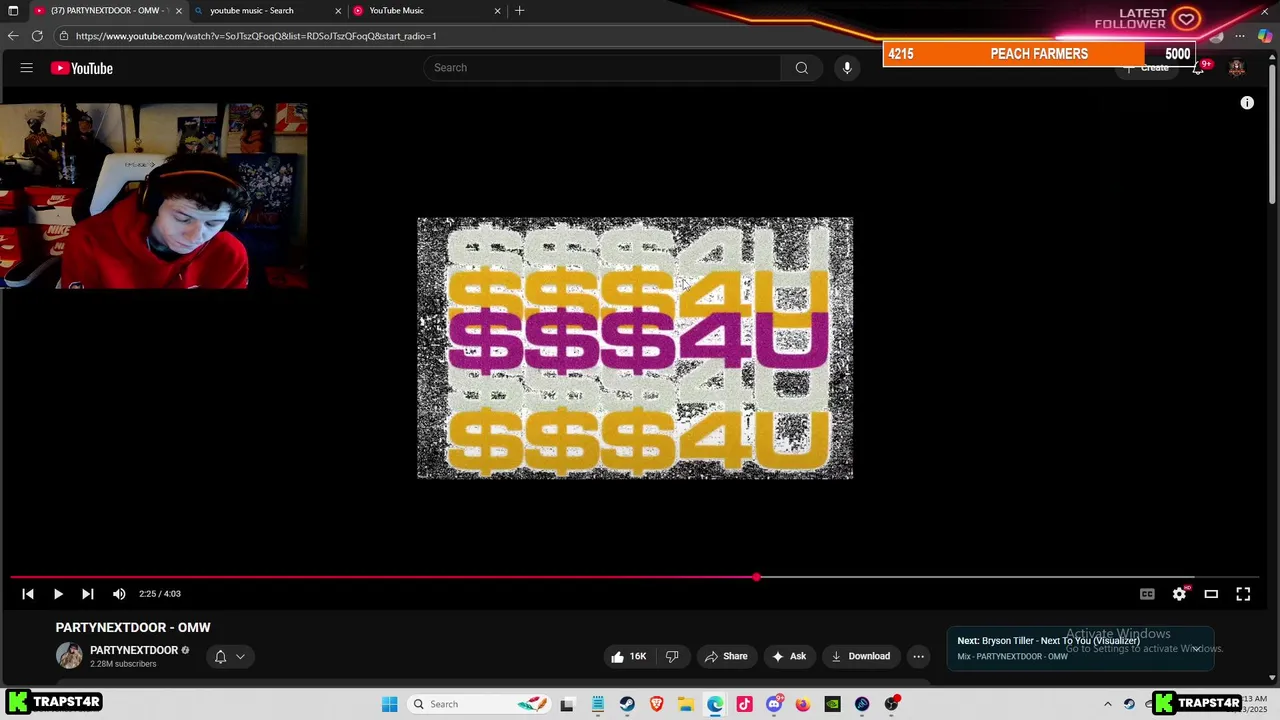Viewport: 1280px width, 720px height.
Task: Expand subscription notification options chevron
Action: tap(240, 657)
